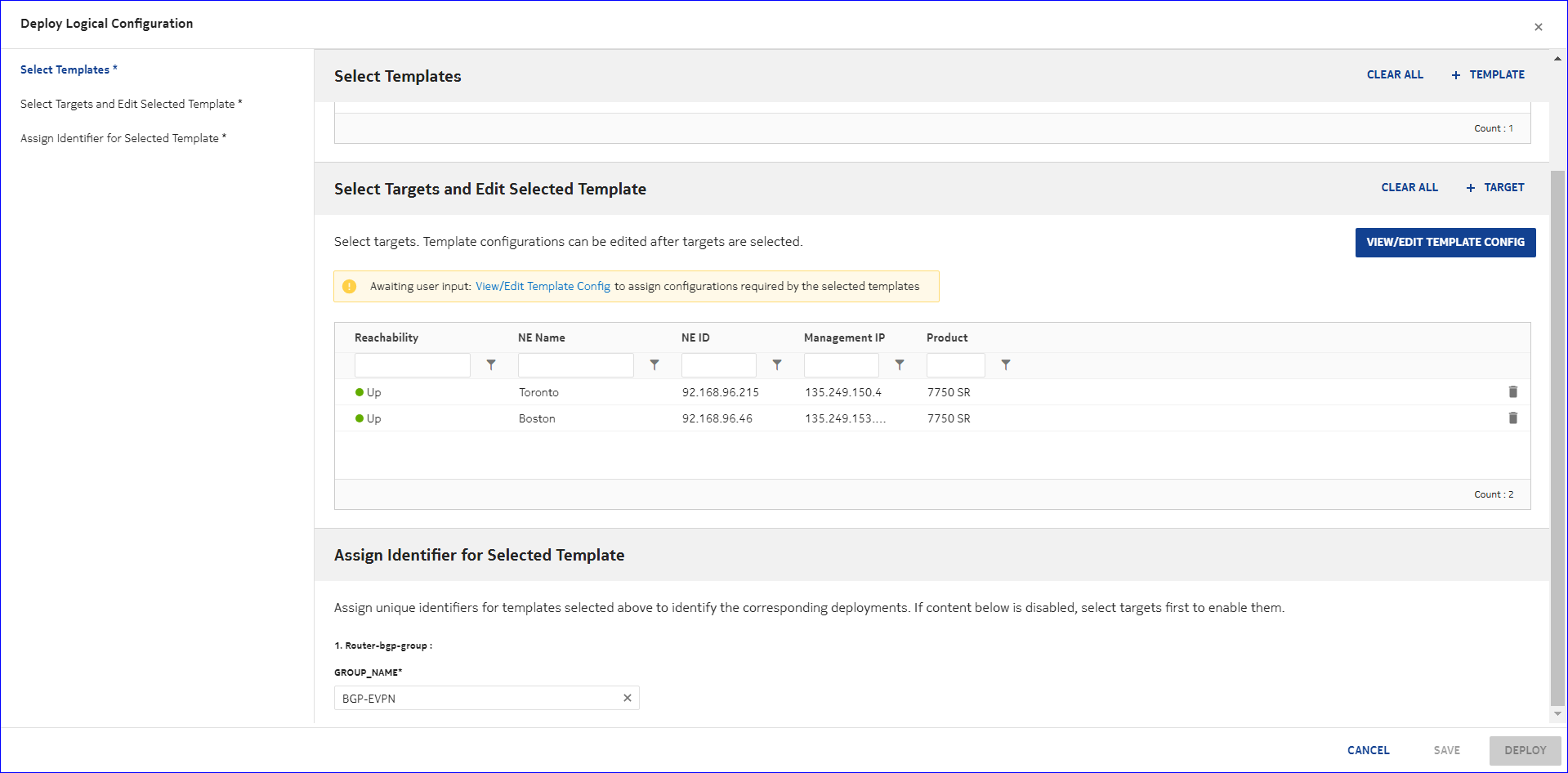This screenshot has height=773, width=1568.
Task: Cancel the deployment configuration
Action: pos(1368,750)
